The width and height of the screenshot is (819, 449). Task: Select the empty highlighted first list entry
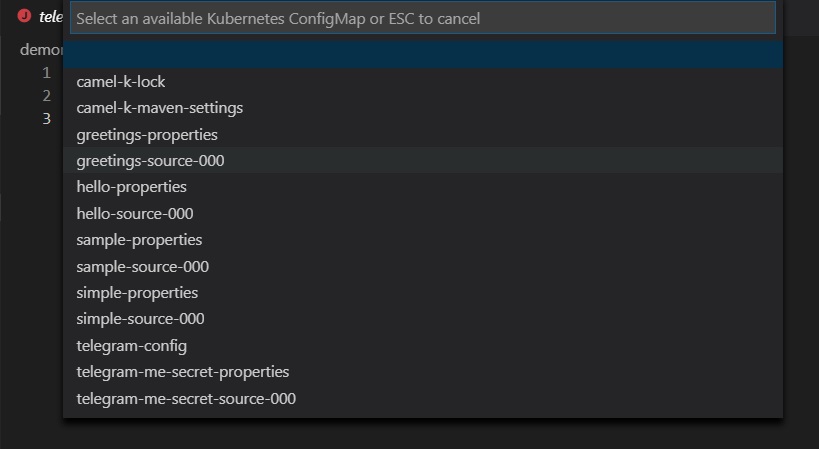tap(423, 55)
